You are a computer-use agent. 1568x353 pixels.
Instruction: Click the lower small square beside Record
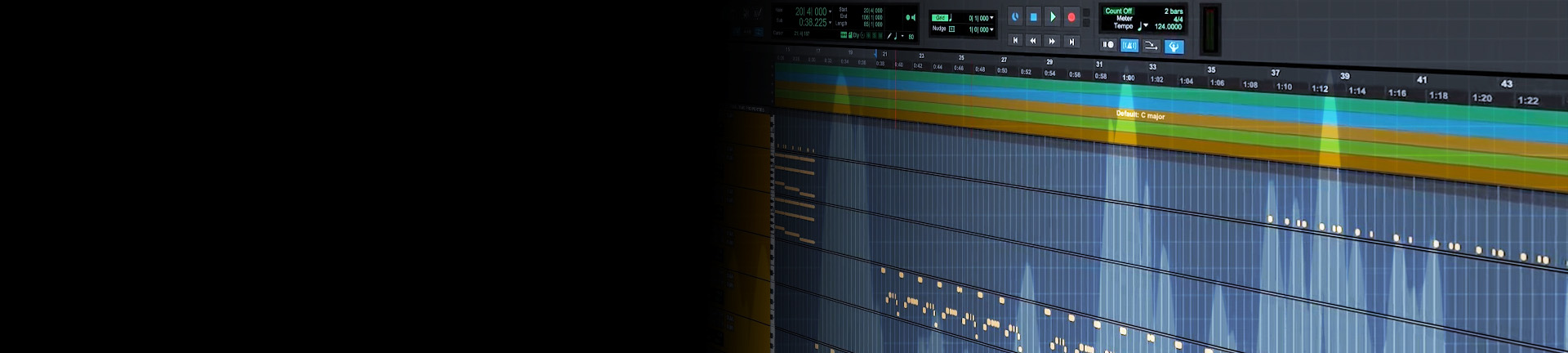click(x=1086, y=23)
